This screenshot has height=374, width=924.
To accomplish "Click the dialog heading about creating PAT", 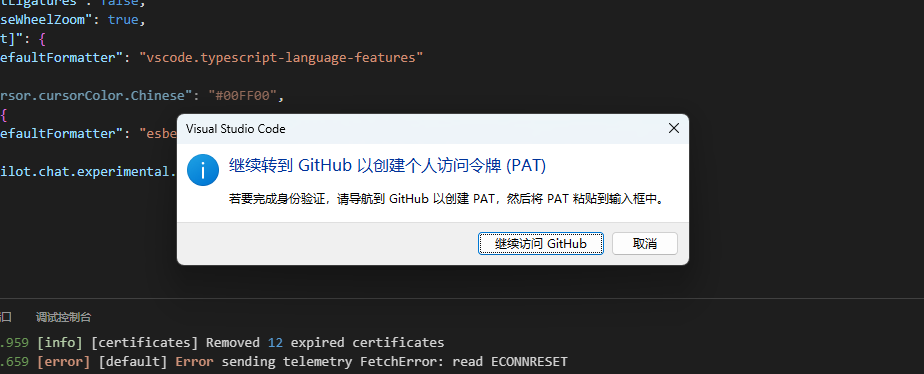I will tap(387, 166).
